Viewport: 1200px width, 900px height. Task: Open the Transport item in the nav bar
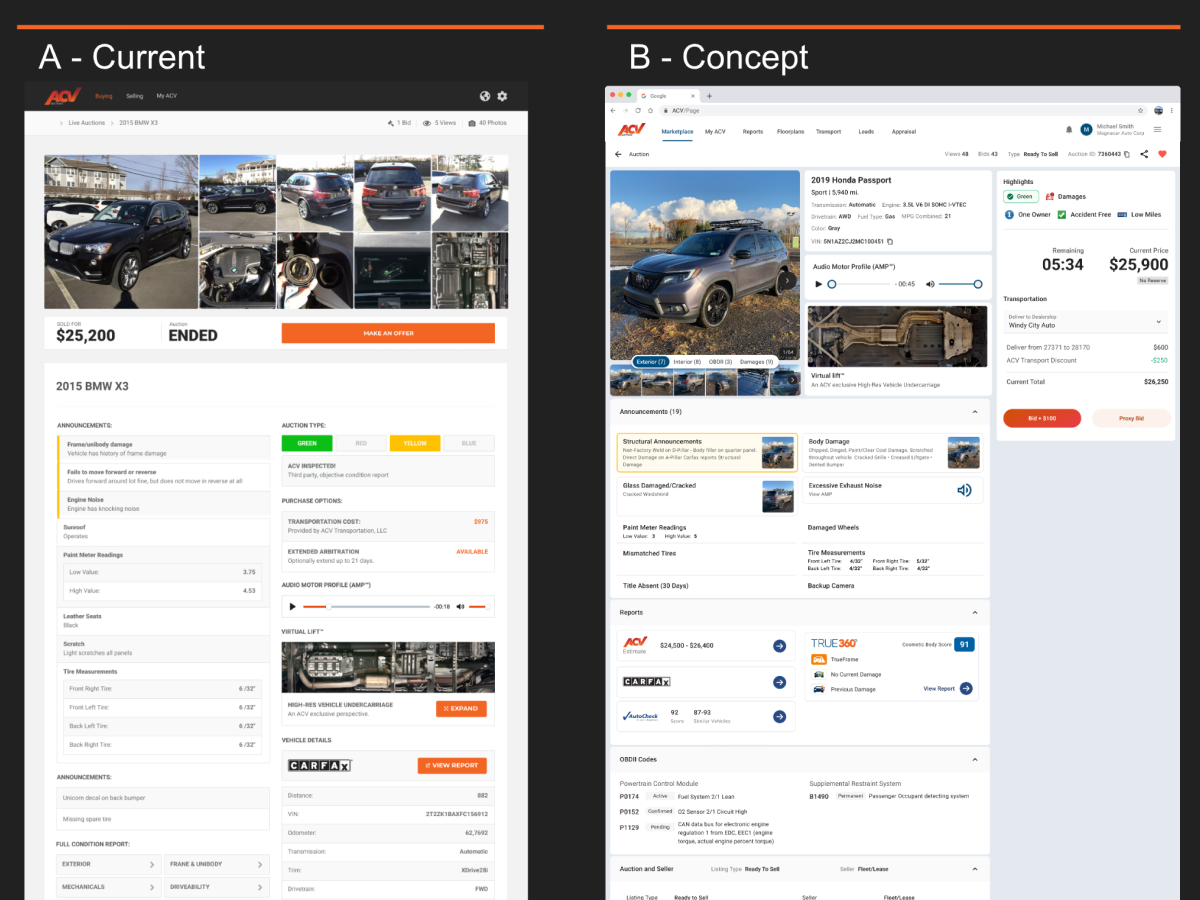click(831, 131)
